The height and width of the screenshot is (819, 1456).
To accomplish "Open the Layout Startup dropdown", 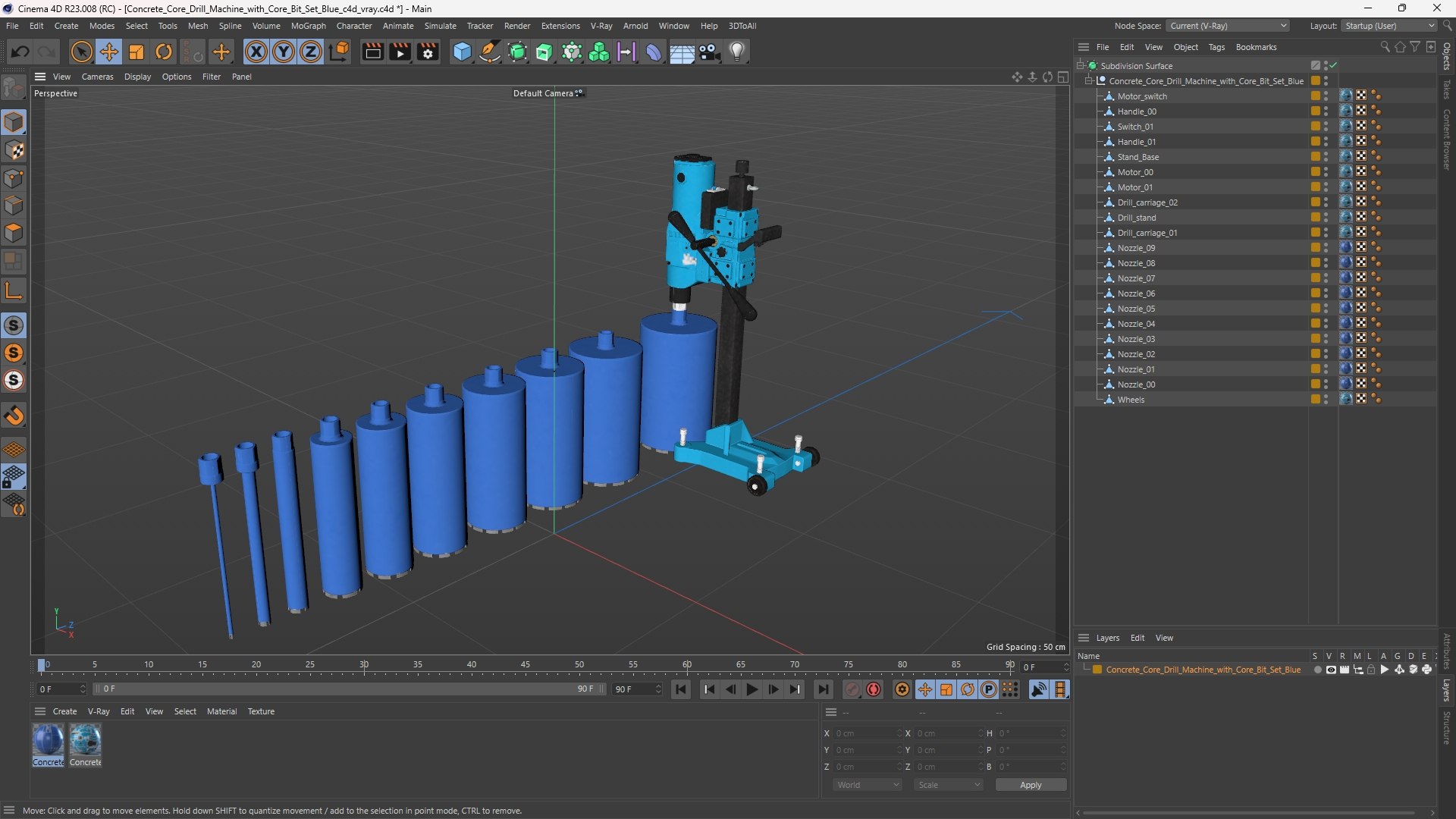I will (1389, 26).
